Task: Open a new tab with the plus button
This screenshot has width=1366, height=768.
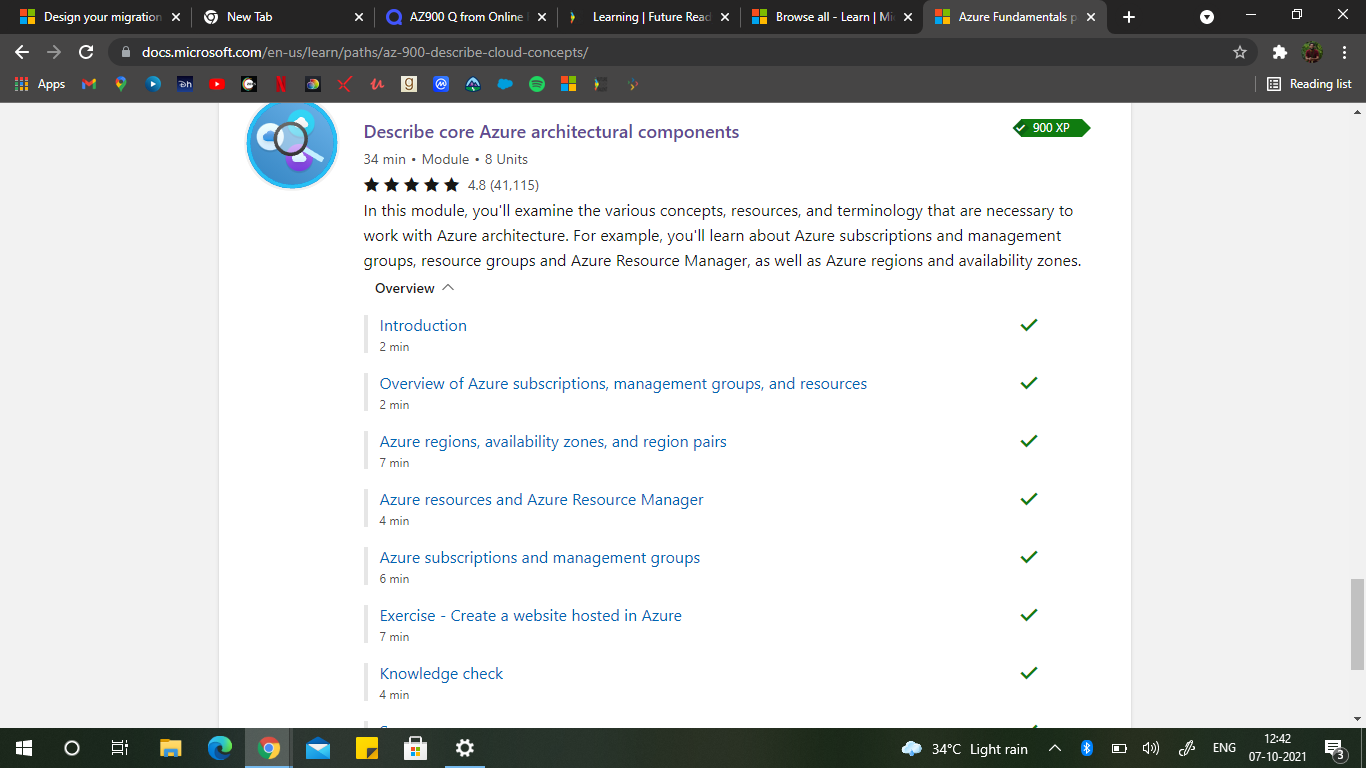Action: (x=1129, y=17)
